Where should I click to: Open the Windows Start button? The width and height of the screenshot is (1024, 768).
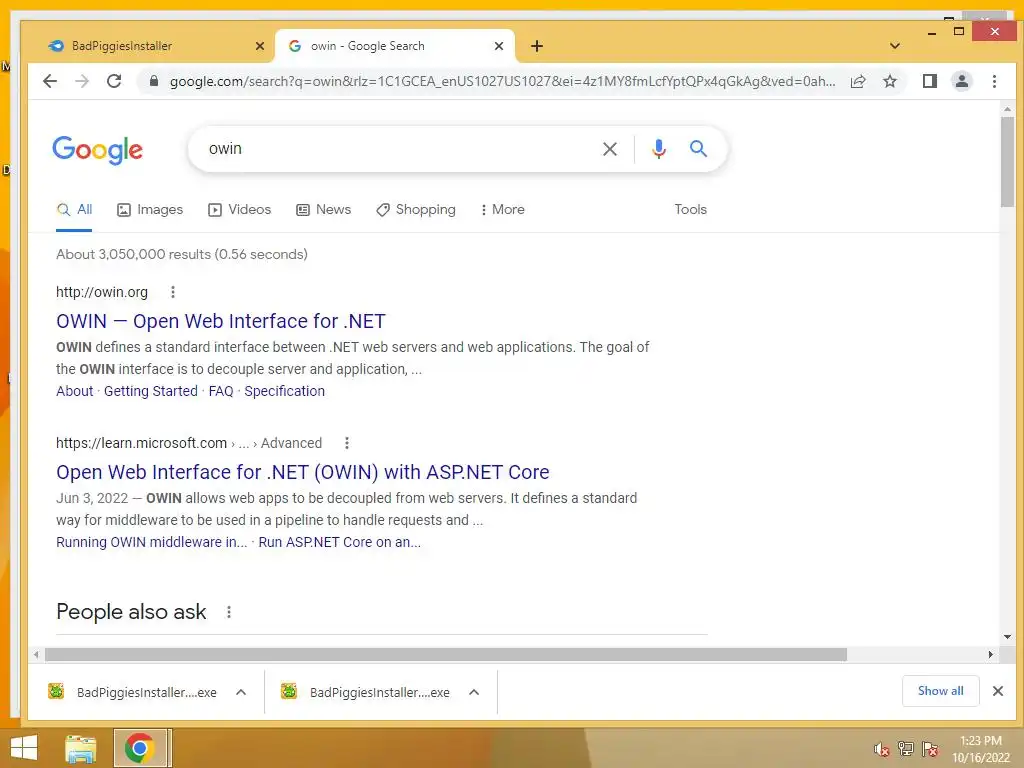coord(24,748)
